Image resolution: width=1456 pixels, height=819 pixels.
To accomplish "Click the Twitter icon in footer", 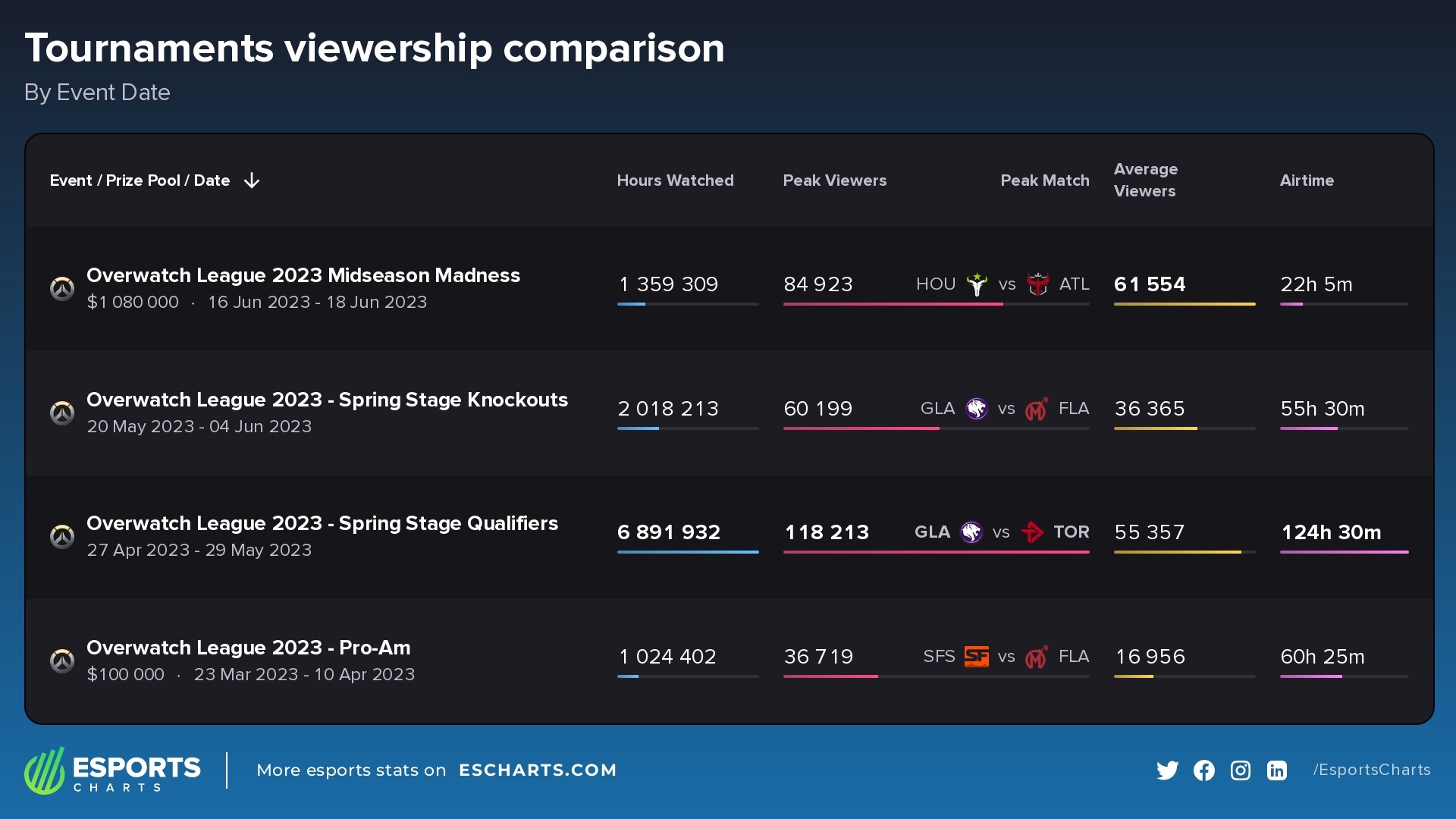I will (x=1167, y=770).
